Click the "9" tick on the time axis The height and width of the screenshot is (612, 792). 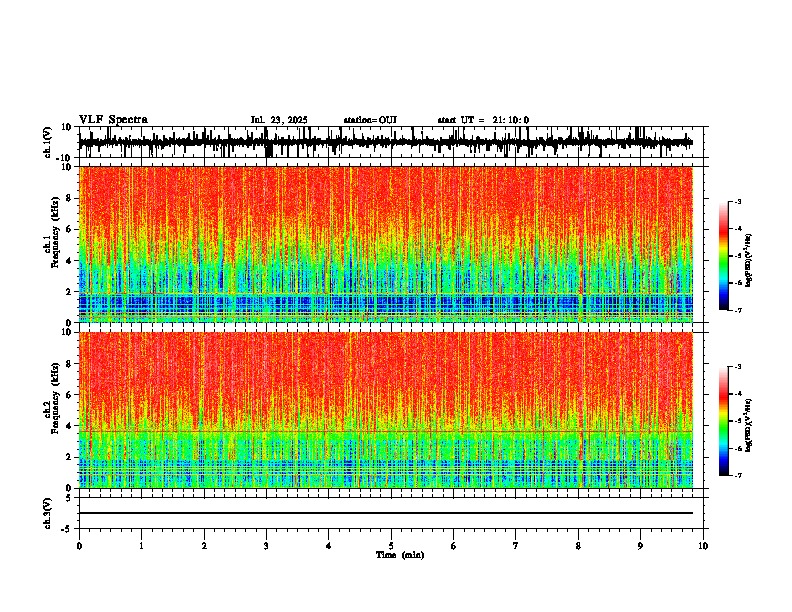point(640,546)
